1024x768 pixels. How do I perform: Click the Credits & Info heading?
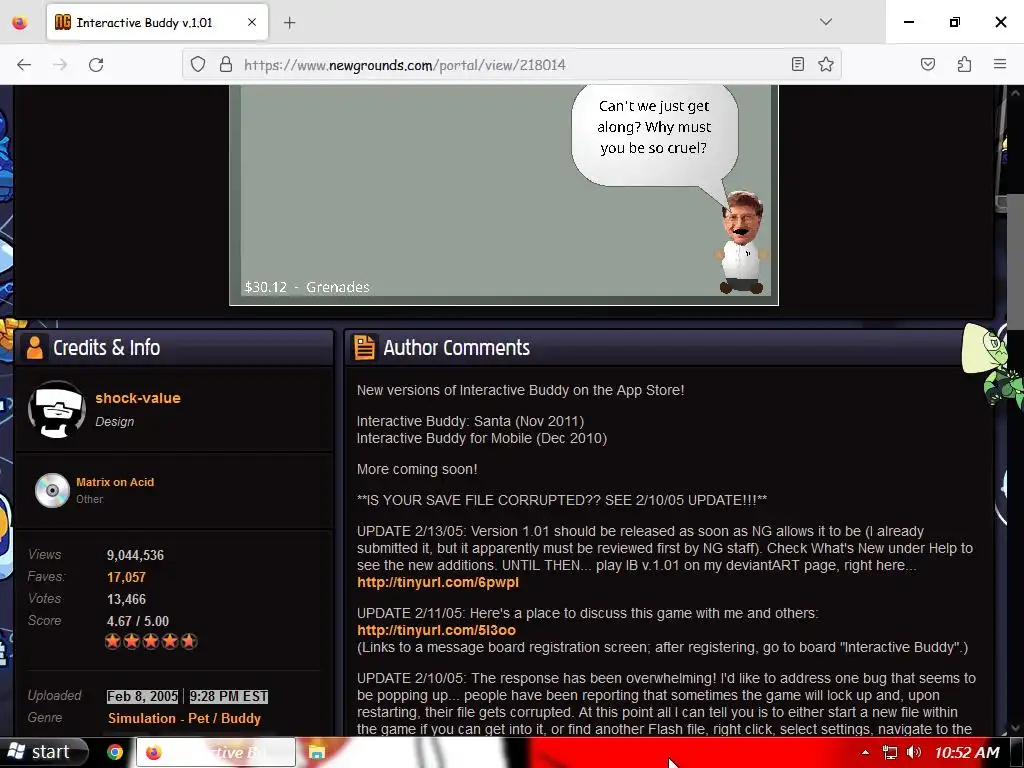tap(106, 347)
